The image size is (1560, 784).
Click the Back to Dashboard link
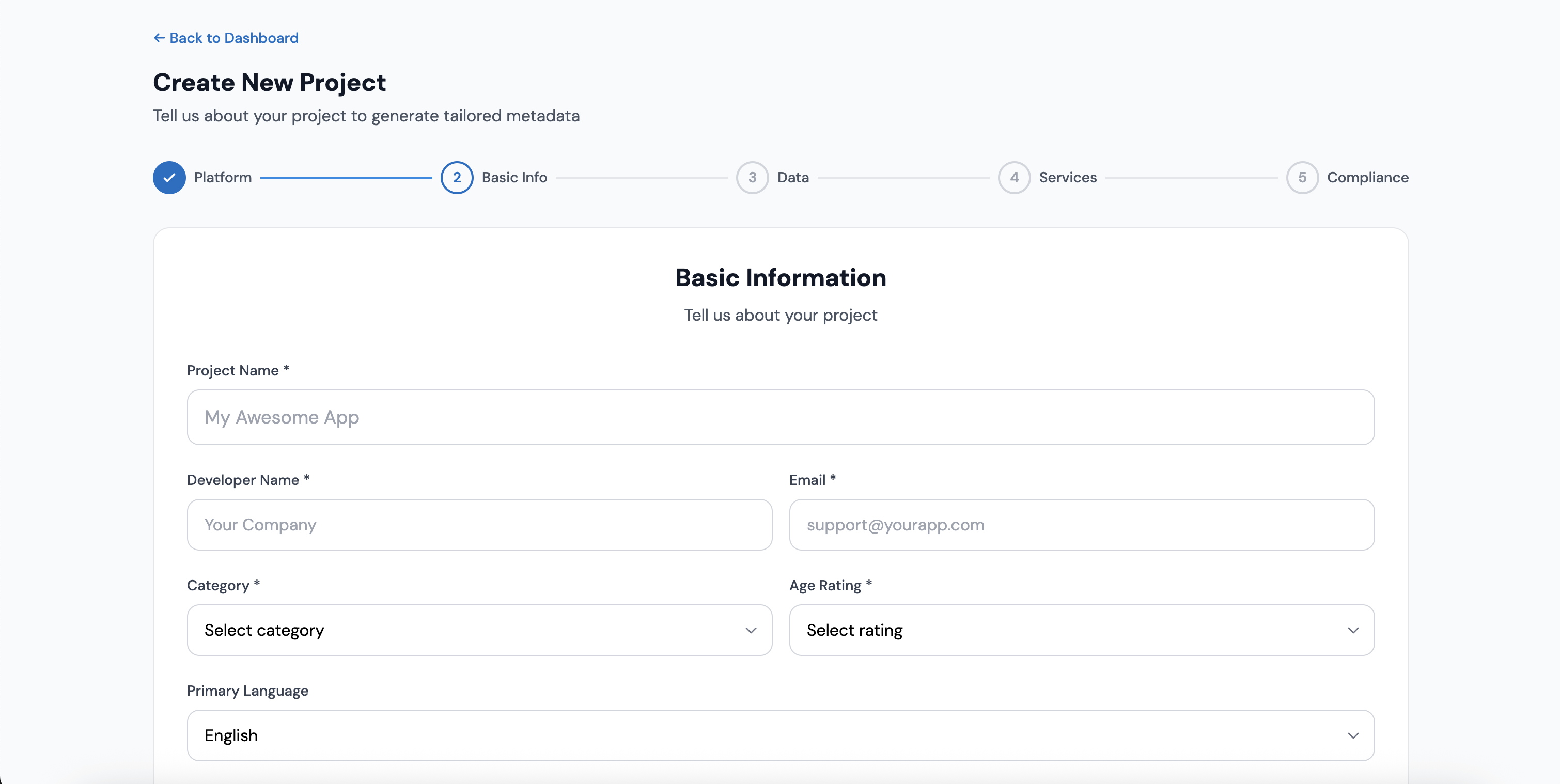(x=234, y=38)
